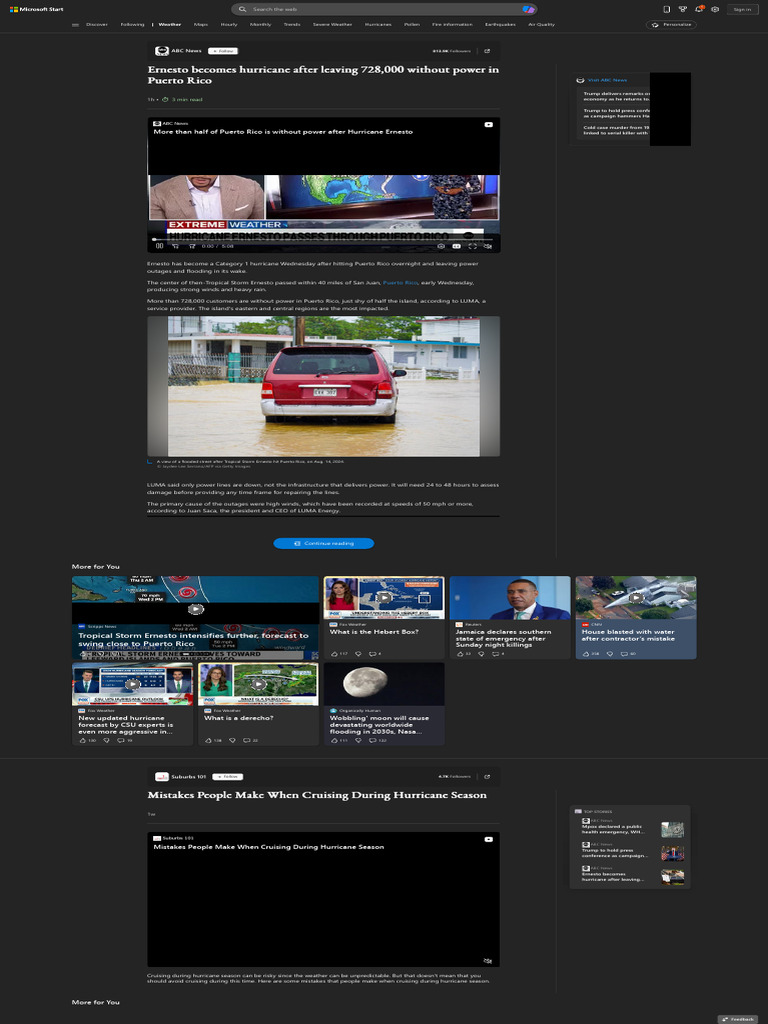Open Cold case murder sidebar story
This screenshot has width=768, height=1024.
(616, 130)
